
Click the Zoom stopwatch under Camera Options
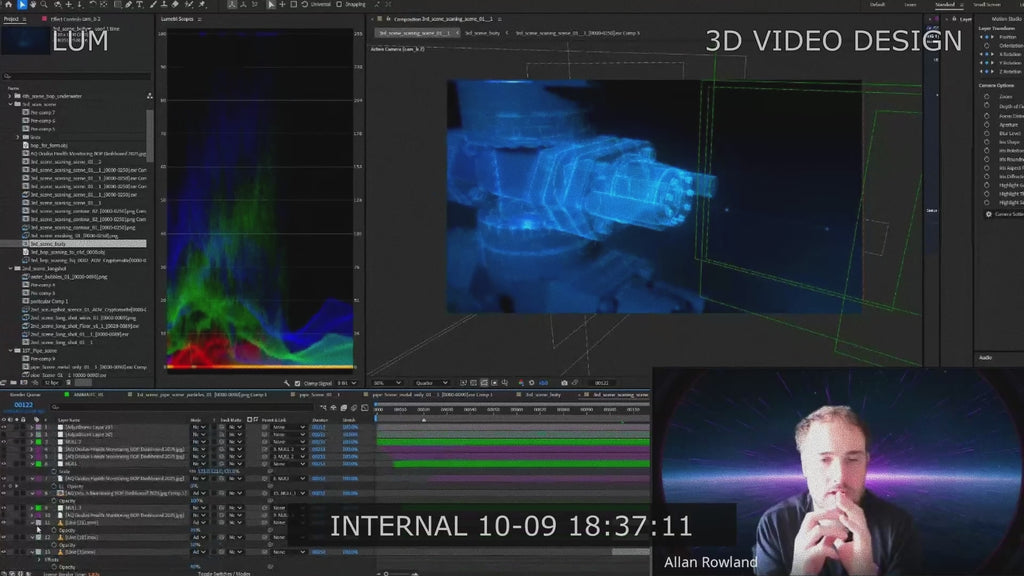986,98
